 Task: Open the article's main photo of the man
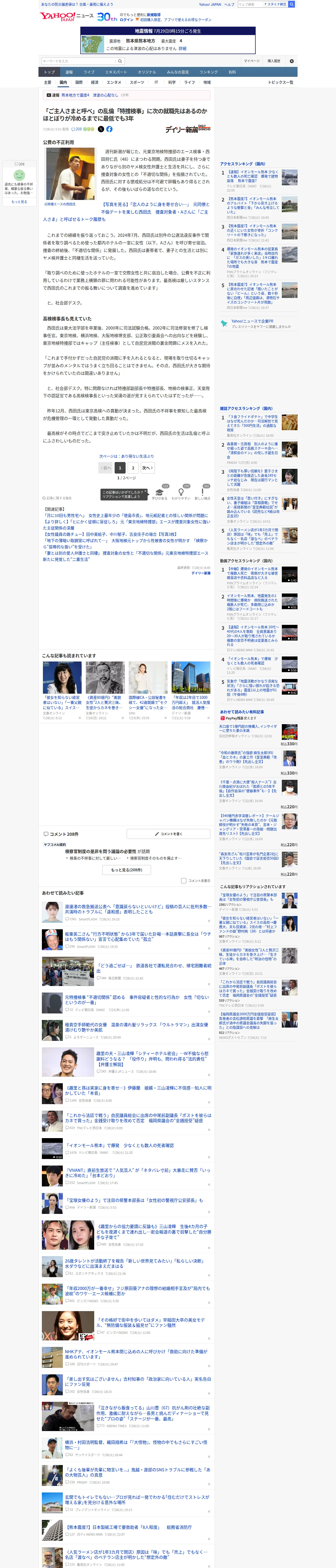point(70,174)
